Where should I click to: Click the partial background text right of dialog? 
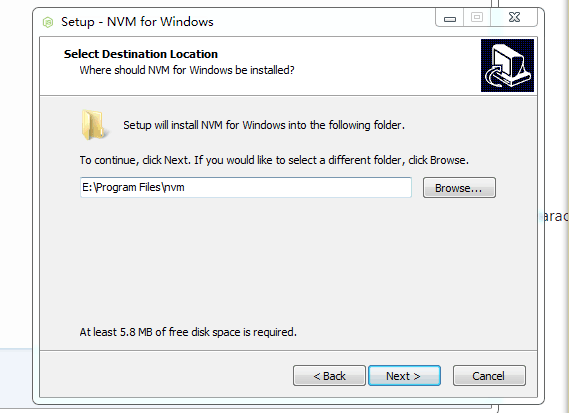[x=555, y=216]
